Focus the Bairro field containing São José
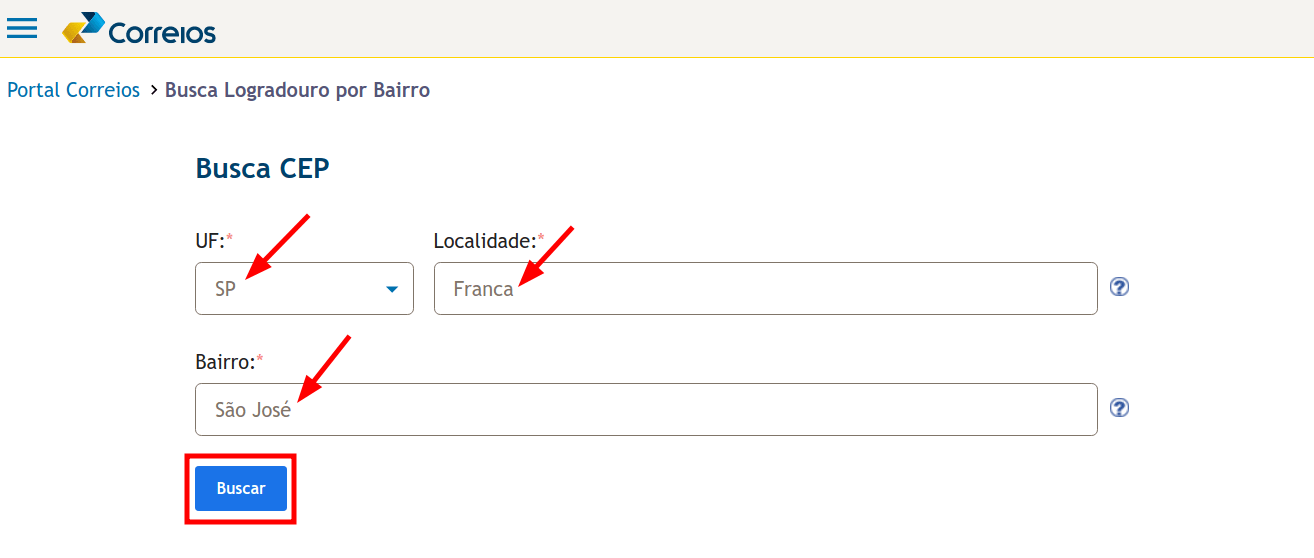Image resolution: width=1314 pixels, height=558 pixels. (x=645, y=410)
